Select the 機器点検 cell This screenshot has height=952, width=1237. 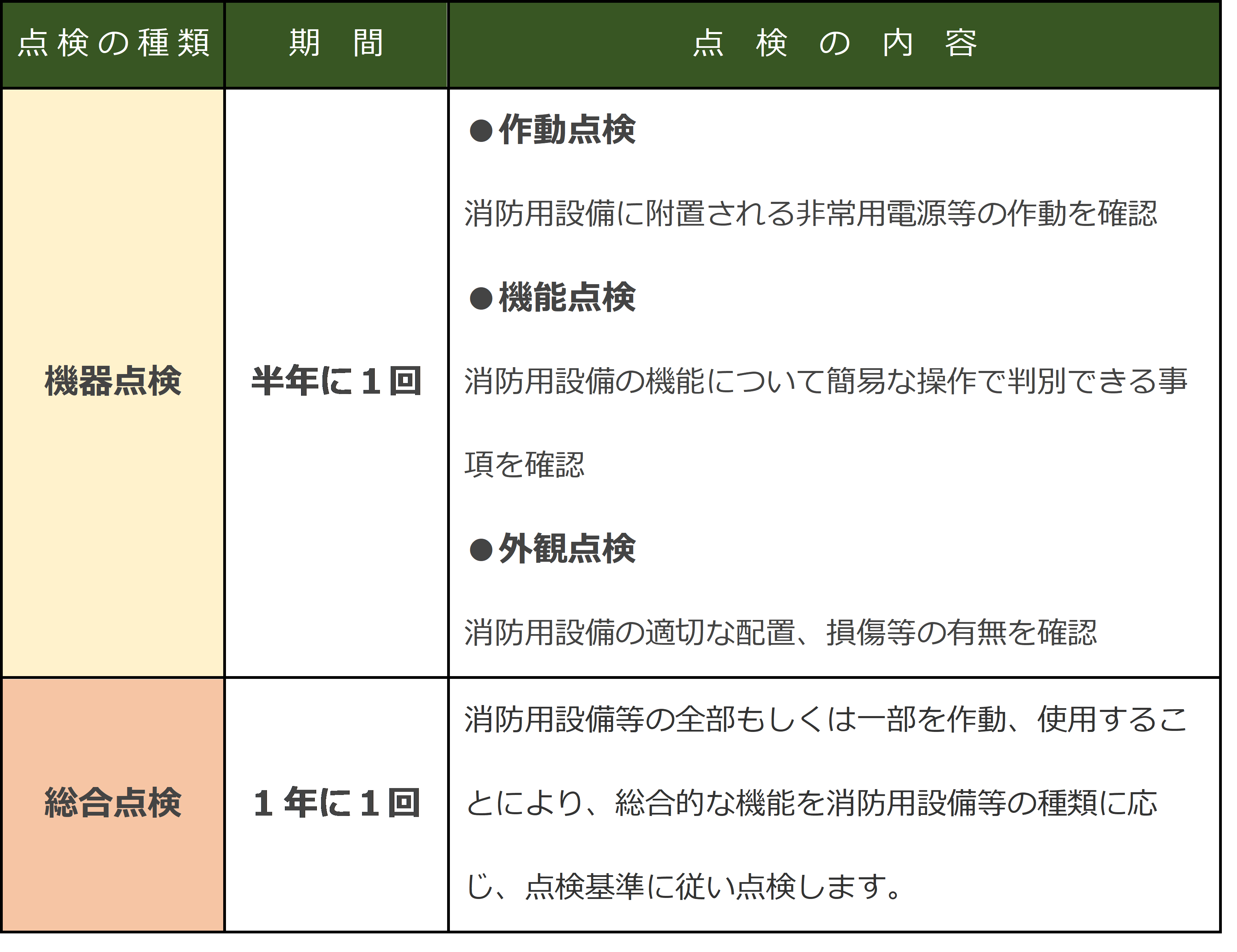(x=113, y=382)
